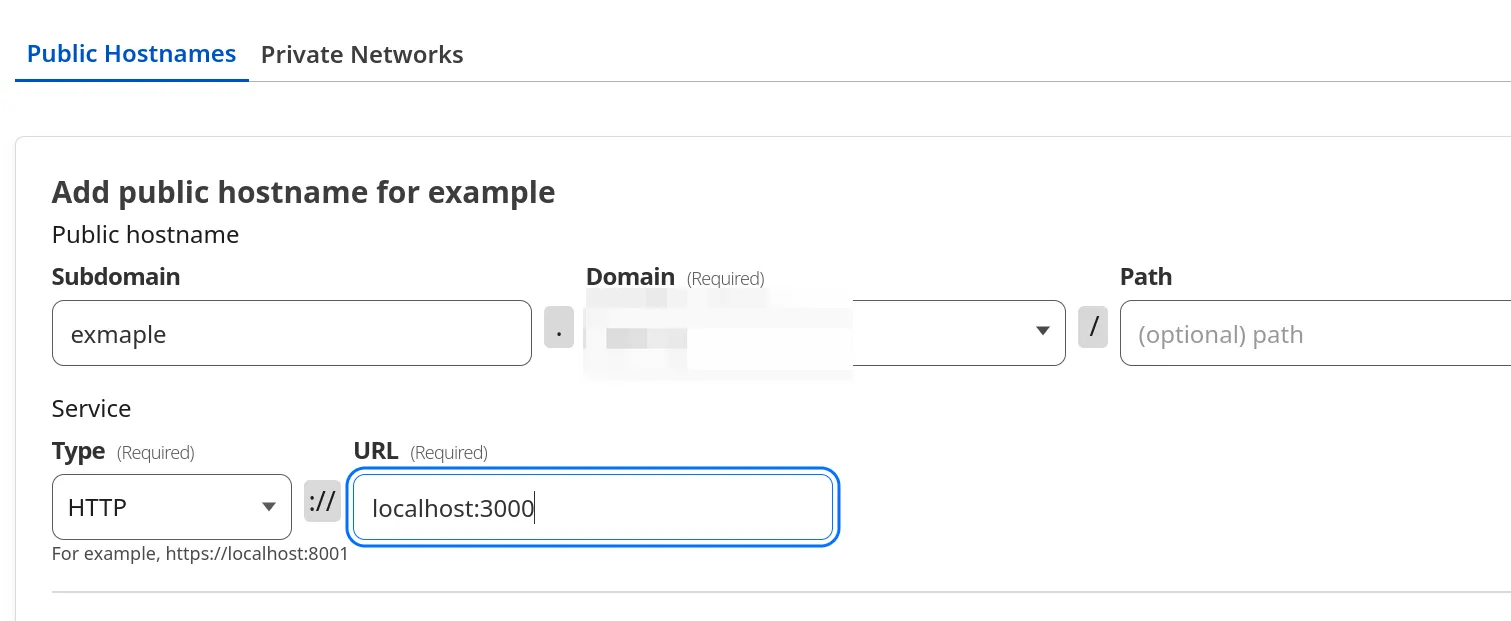
Task: Click the :// separator badge
Action: [323, 501]
